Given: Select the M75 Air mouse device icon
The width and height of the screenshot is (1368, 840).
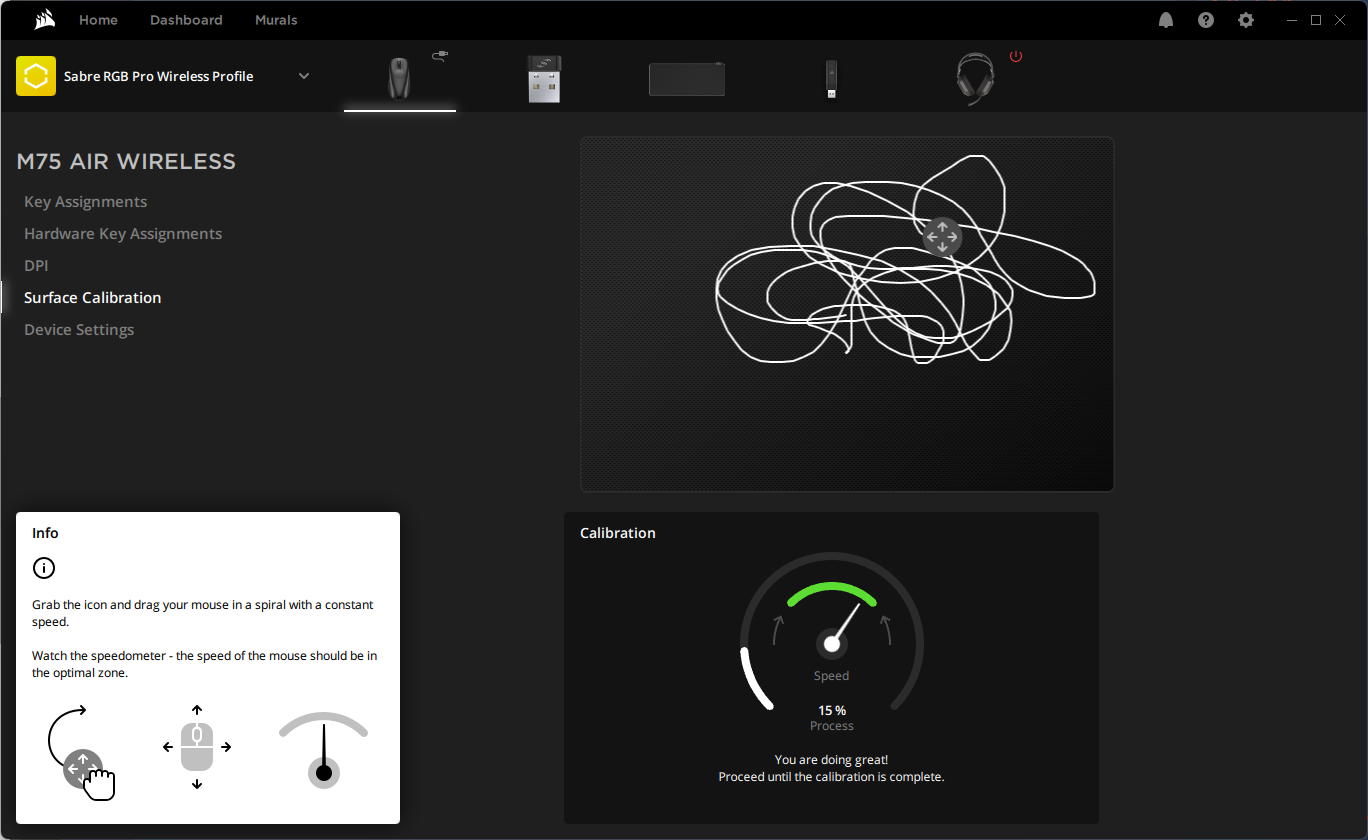Looking at the screenshot, I should [x=400, y=78].
